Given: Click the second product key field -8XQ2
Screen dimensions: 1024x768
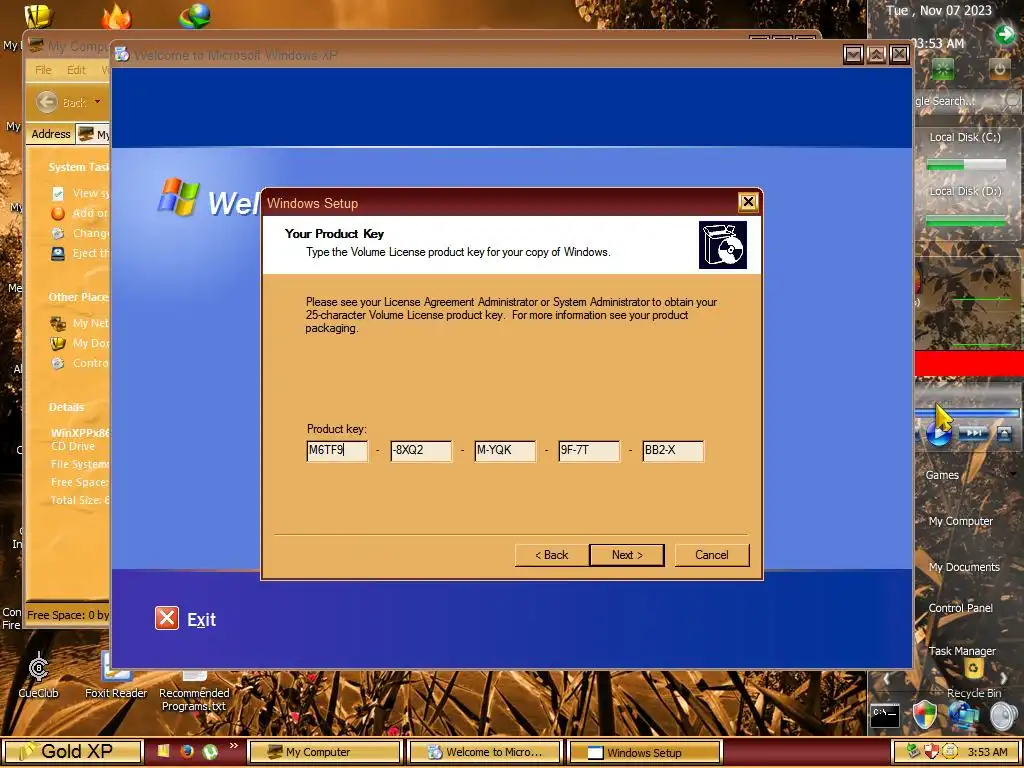Looking at the screenshot, I should (x=421, y=451).
